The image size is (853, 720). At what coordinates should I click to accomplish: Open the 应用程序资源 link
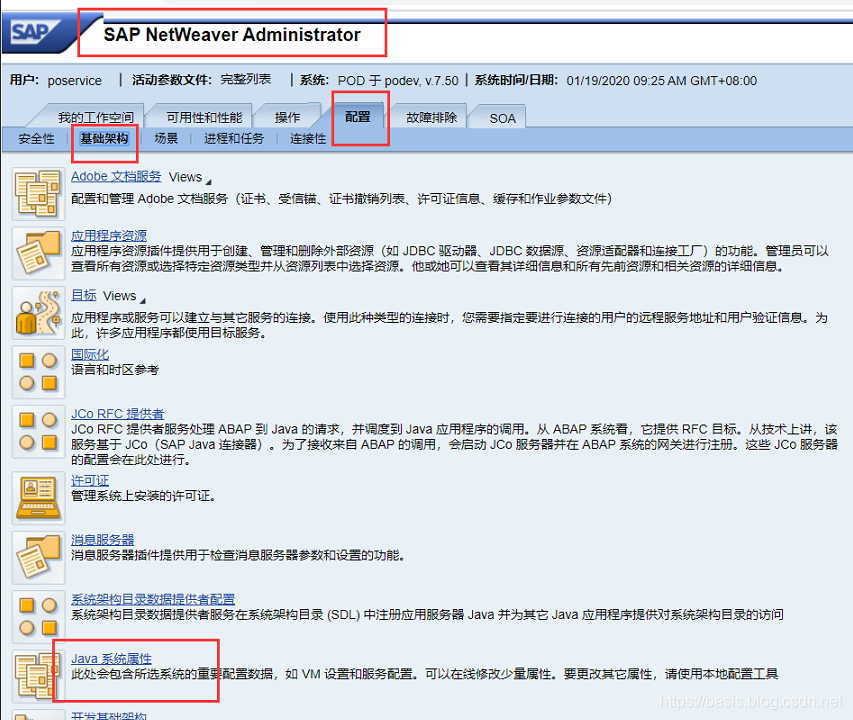tap(109, 235)
